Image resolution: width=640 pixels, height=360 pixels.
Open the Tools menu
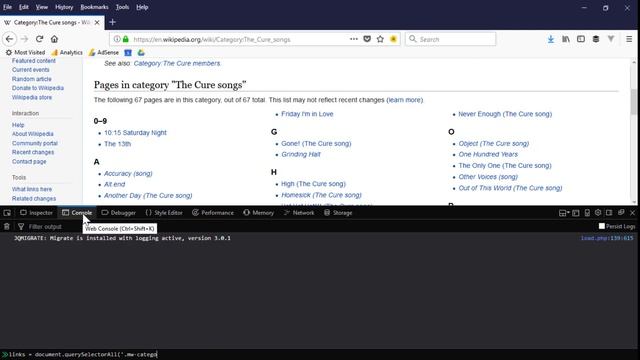(122, 7)
